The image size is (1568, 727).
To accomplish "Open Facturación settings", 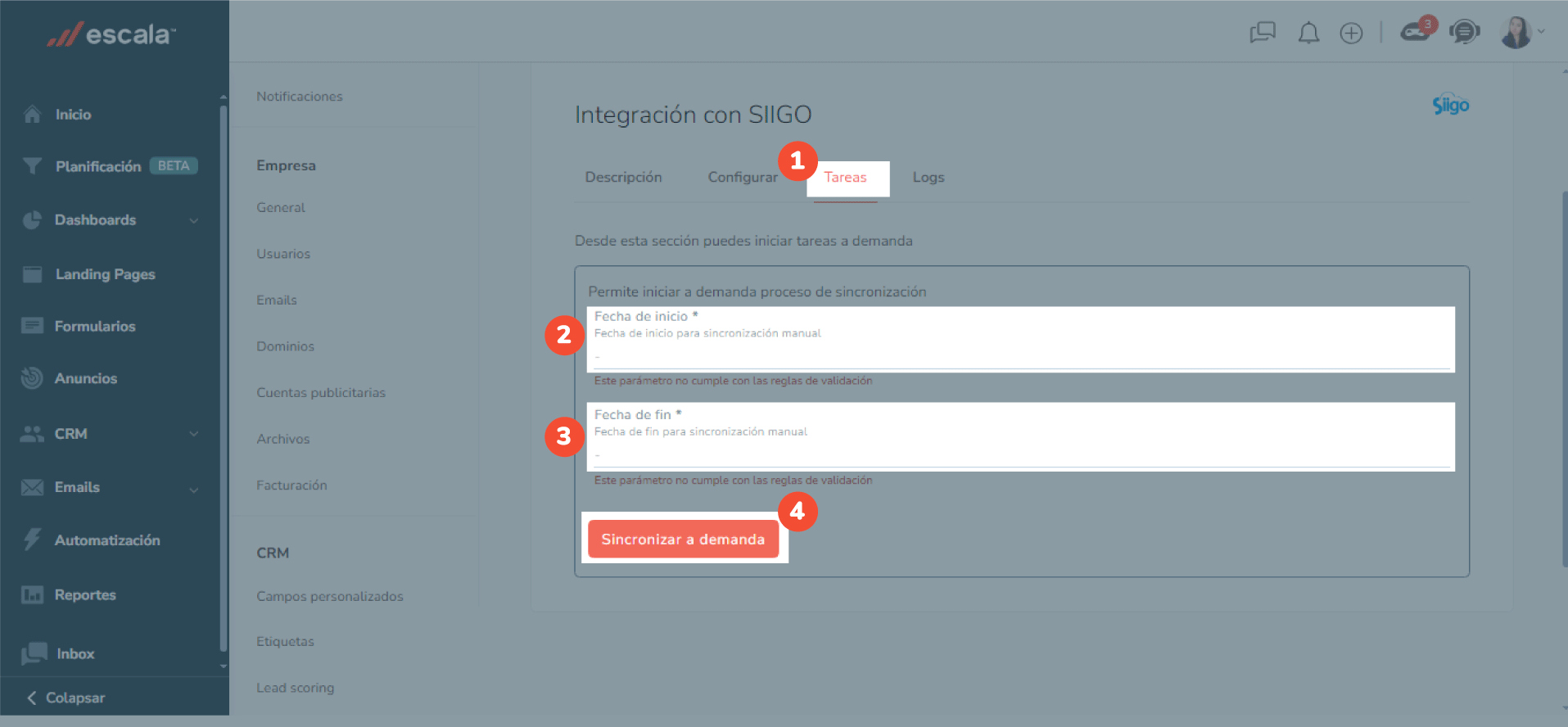I will pos(291,485).
